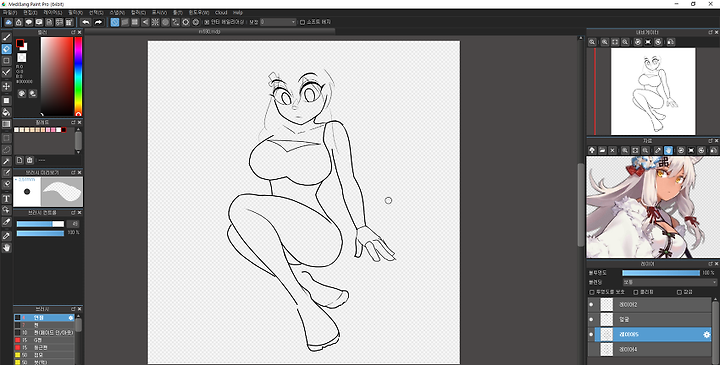Toggle the anti-aliasing checkbox in top toolbar
Viewport: 720px width, 365px height.
[207, 22]
